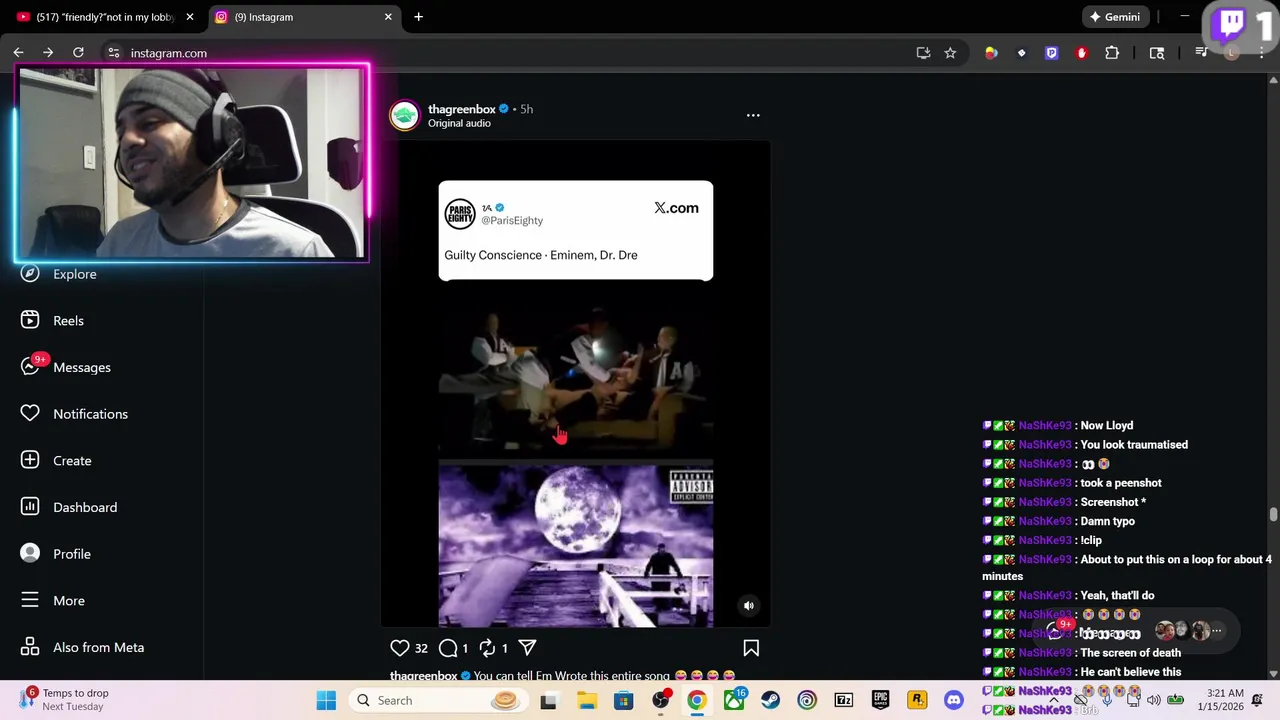
Task: Open the Chrome side search panel icon
Action: (1157, 53)
